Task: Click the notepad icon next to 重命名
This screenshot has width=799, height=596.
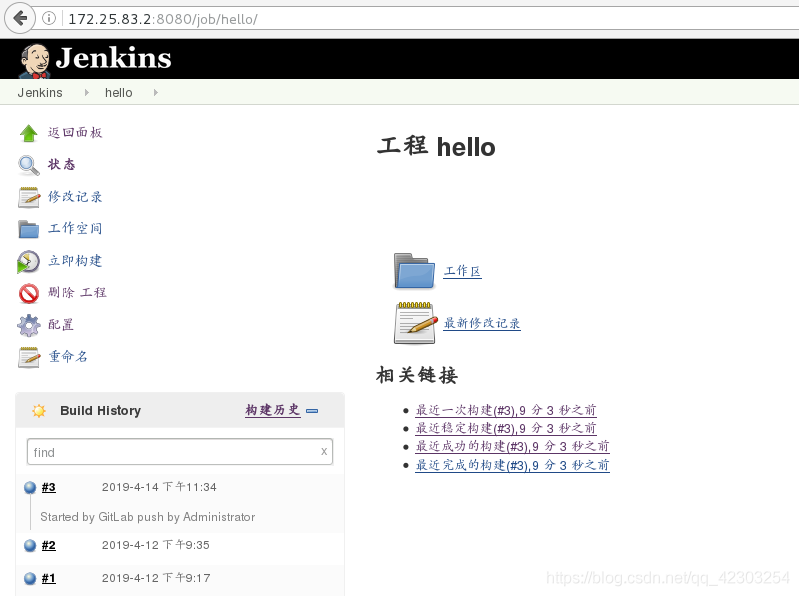Action: click(x=29, y=357)
